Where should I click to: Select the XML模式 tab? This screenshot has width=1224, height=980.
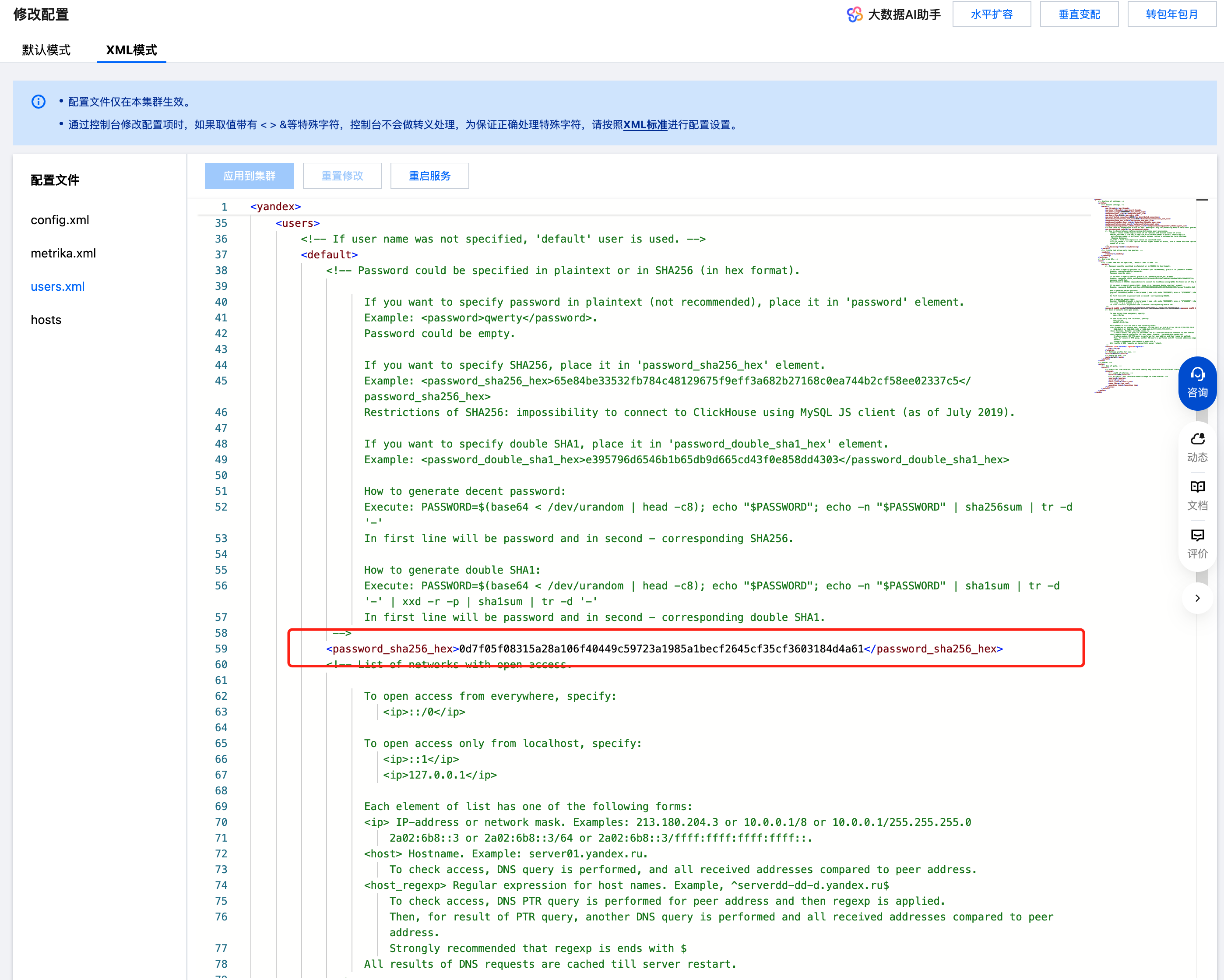point(131,50)
